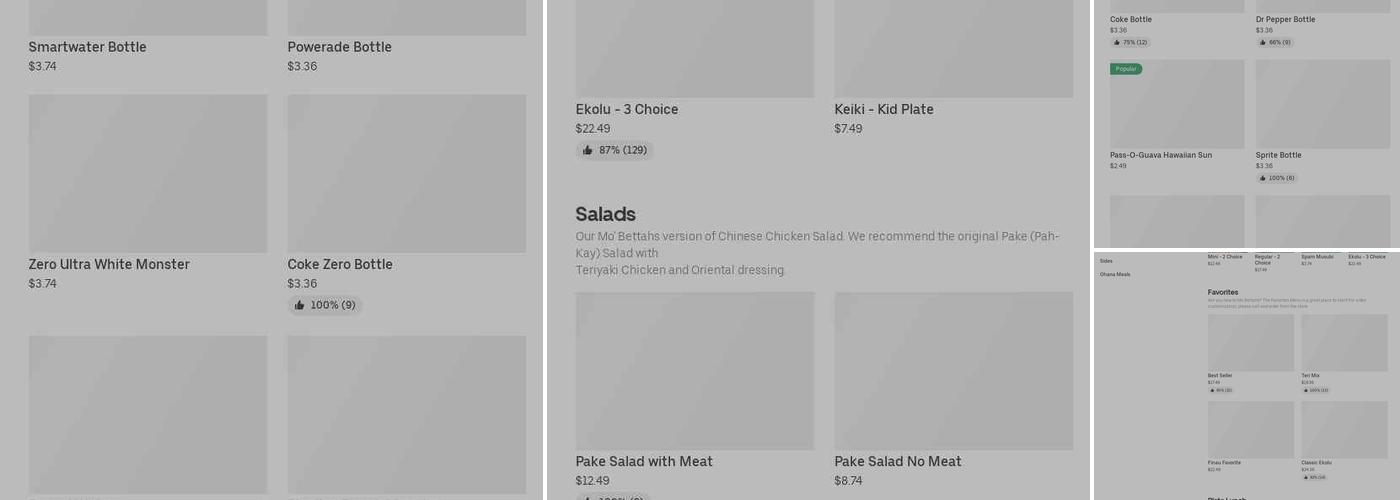This screenshot has height=500, width=1400.
Task: Jump to Ohana Meals category
Action: [x=1115, y=274]
